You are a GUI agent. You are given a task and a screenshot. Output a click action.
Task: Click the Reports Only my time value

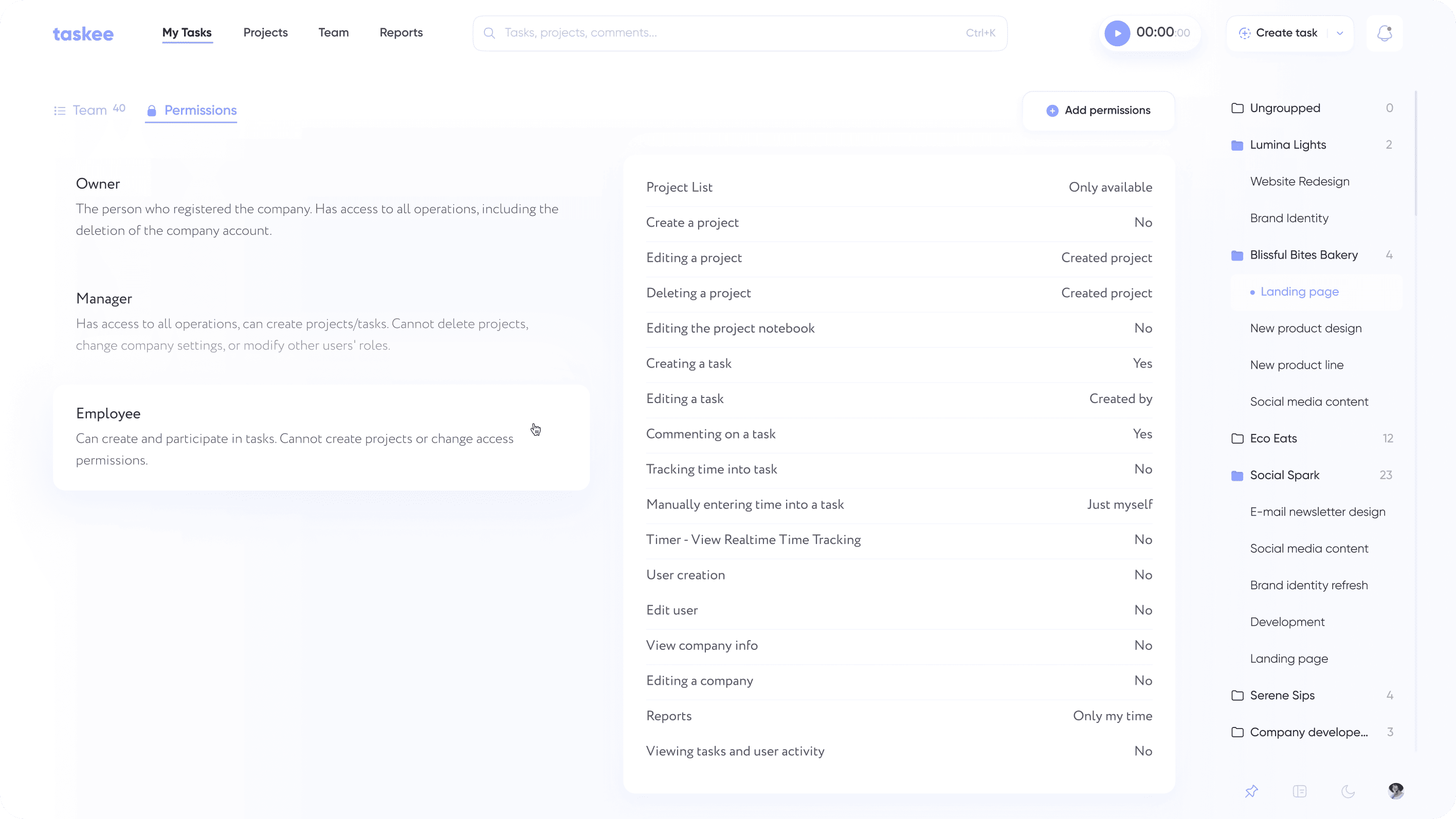coord(1113,716)
